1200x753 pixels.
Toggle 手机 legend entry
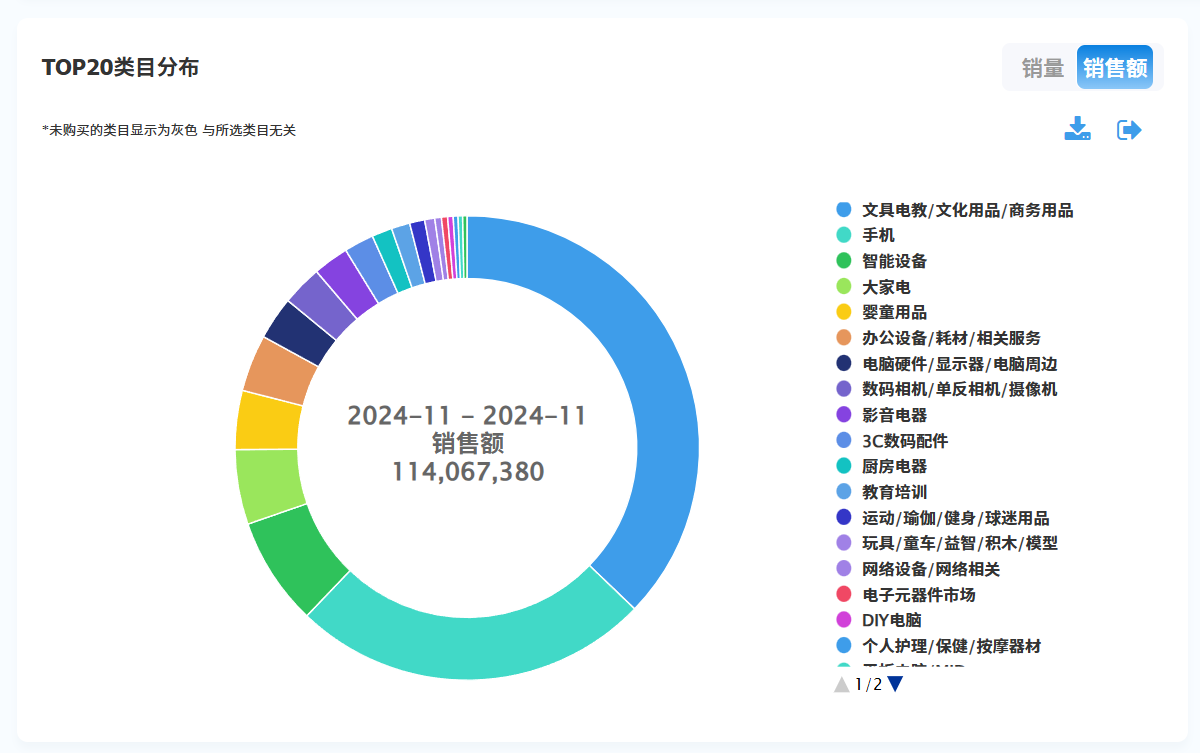coord(866,235)
